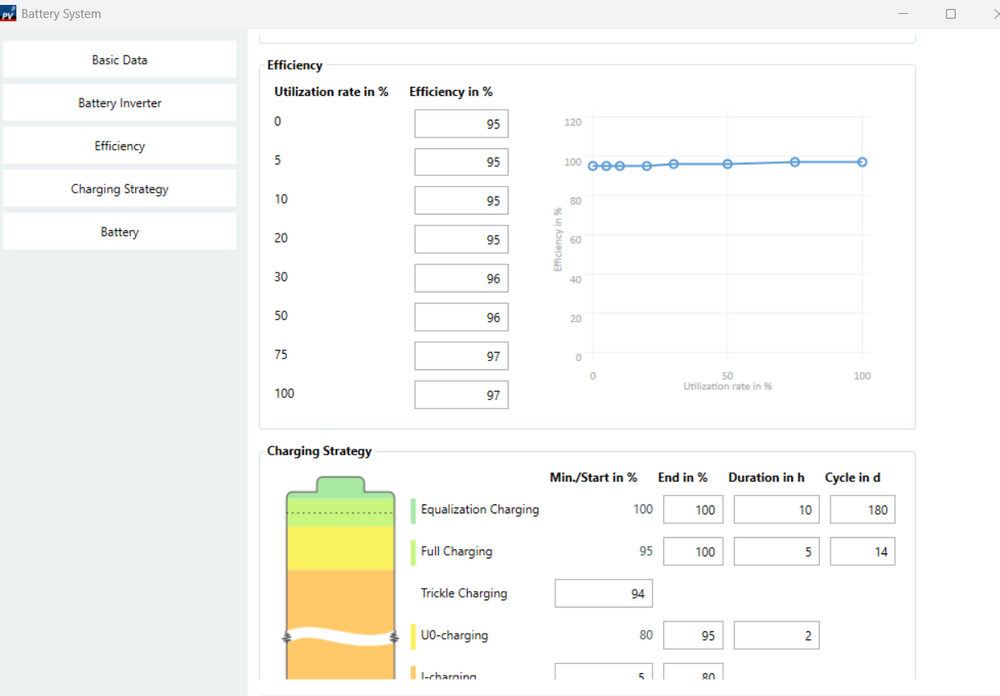Click the yellow U0-charging color marker

point(413,636)
